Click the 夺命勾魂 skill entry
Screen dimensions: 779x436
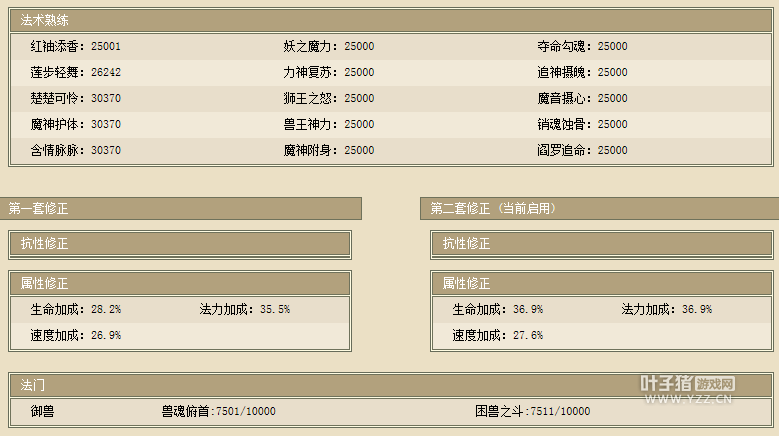point(582,46)
